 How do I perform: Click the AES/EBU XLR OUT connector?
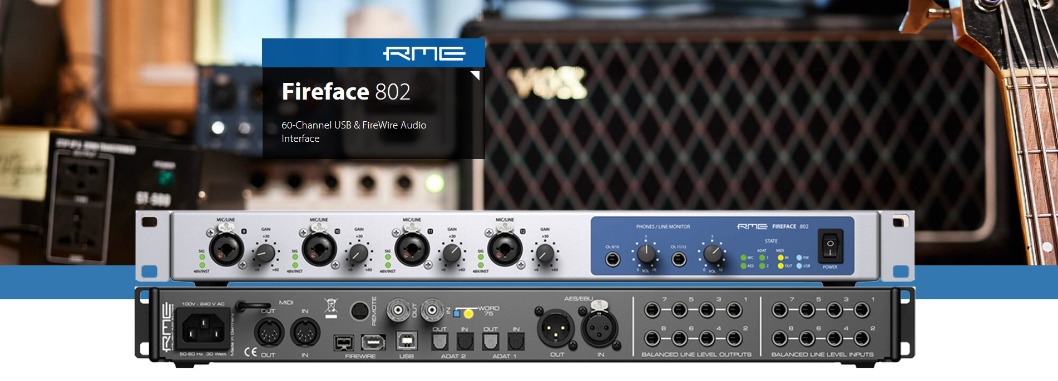(x=555, y=328)
